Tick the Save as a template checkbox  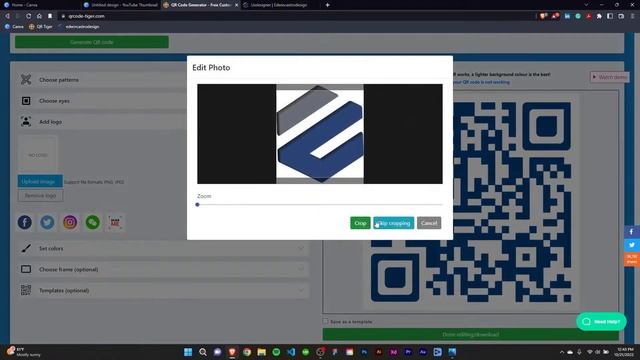coord(326,321)
